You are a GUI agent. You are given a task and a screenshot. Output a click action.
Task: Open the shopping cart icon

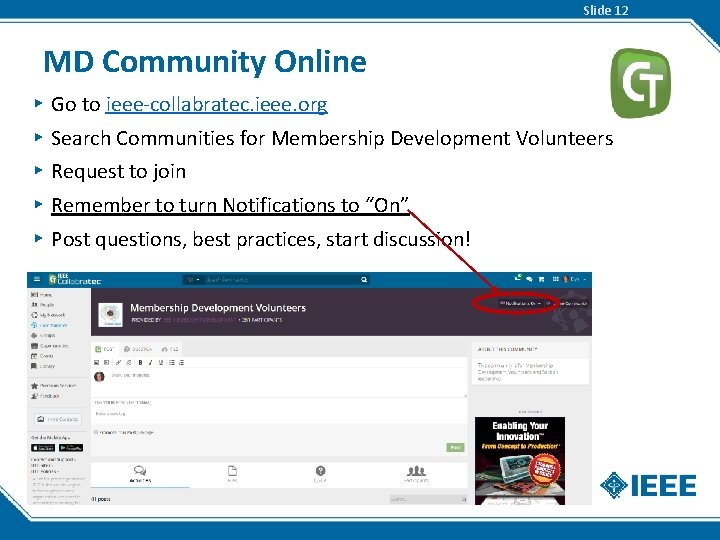[x=541, y=279]
